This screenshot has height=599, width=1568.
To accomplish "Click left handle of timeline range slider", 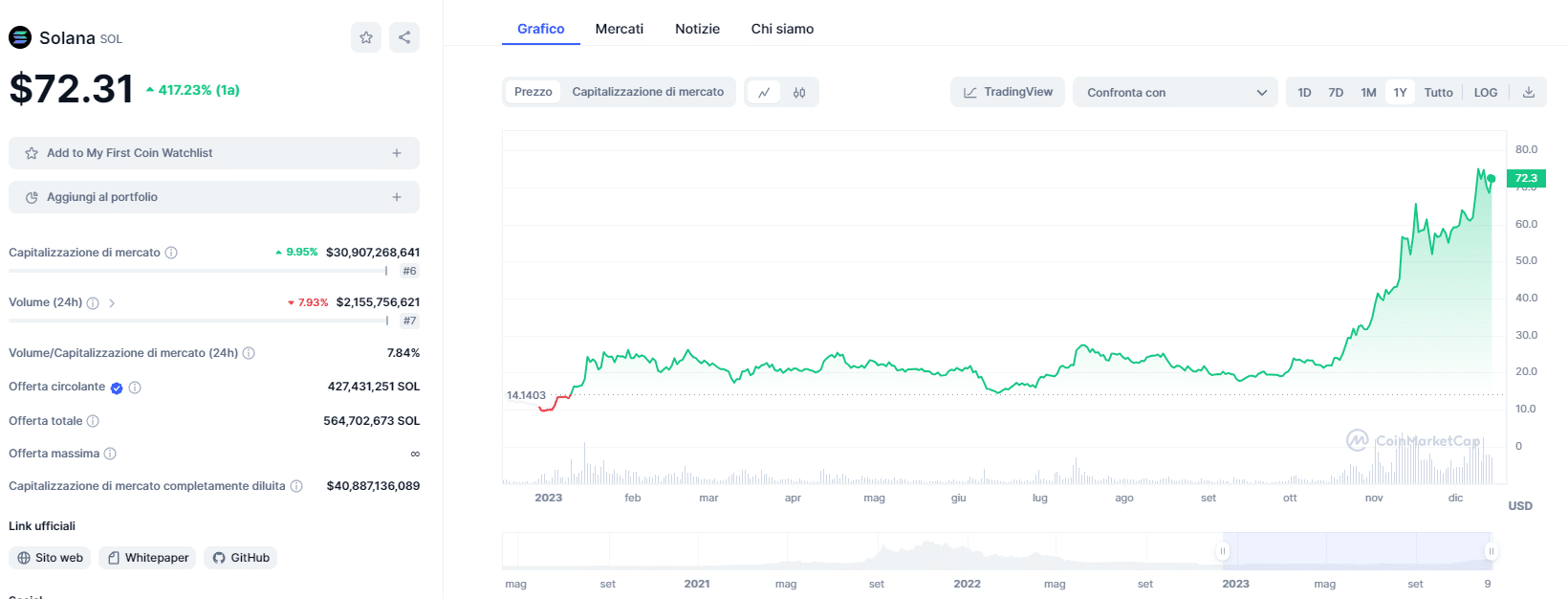I will (x=1222, y=551).
